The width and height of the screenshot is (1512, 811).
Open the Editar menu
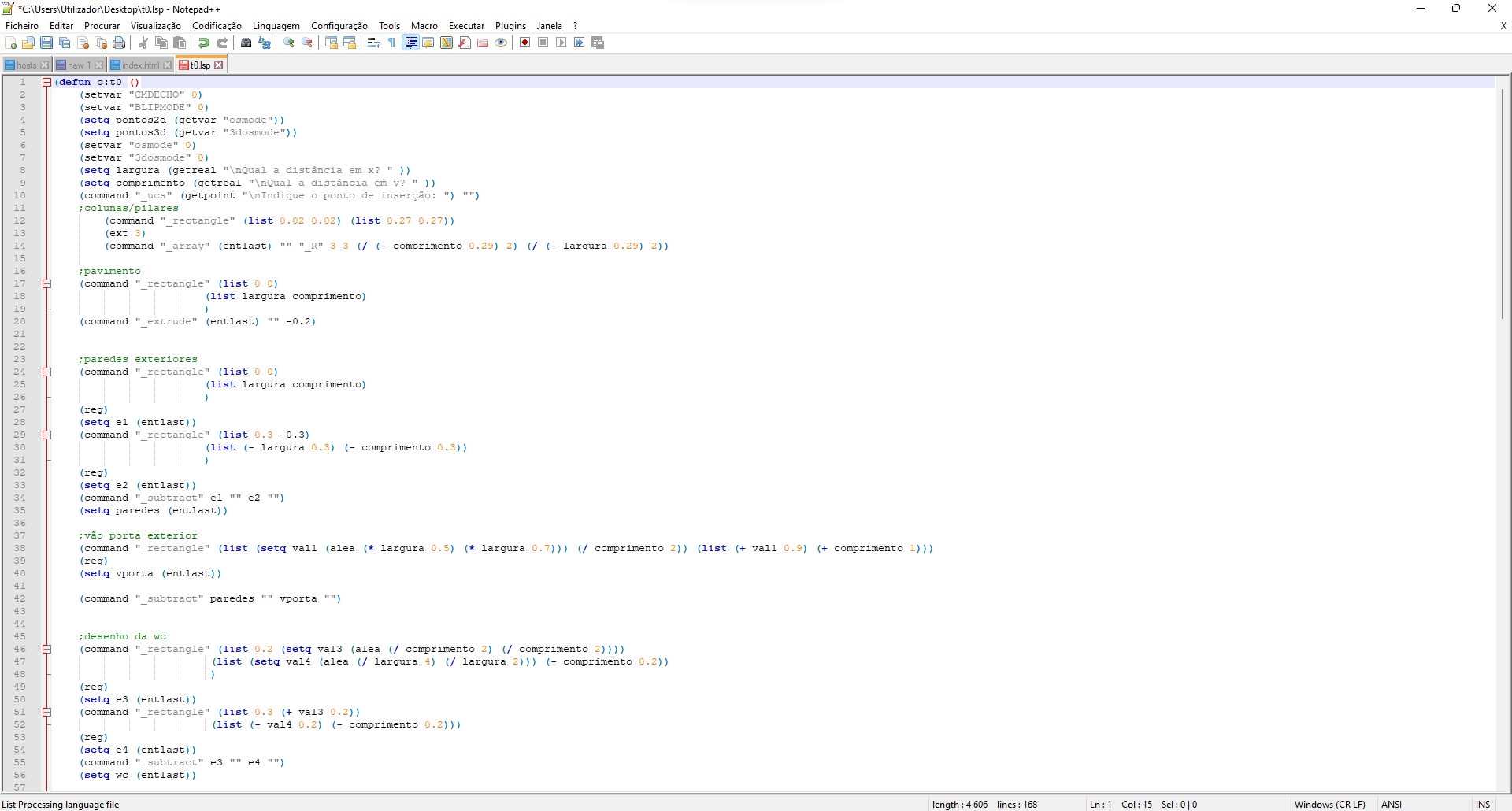pyautogui.click(x=61, y=26)
